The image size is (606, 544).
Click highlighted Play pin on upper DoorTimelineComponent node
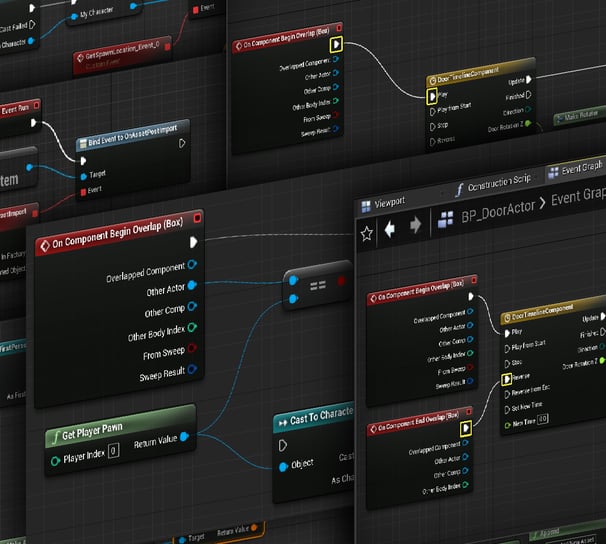[x=432, y=97]
